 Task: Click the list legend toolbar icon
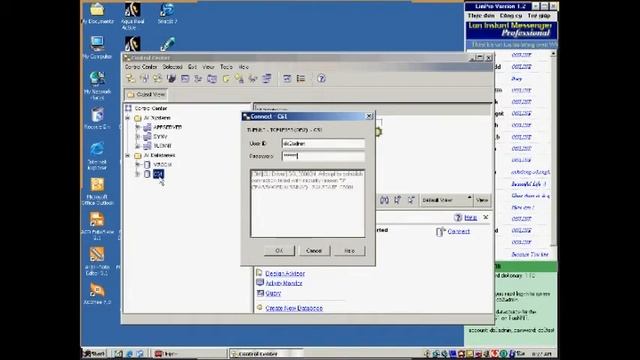(x=301, y=78)
